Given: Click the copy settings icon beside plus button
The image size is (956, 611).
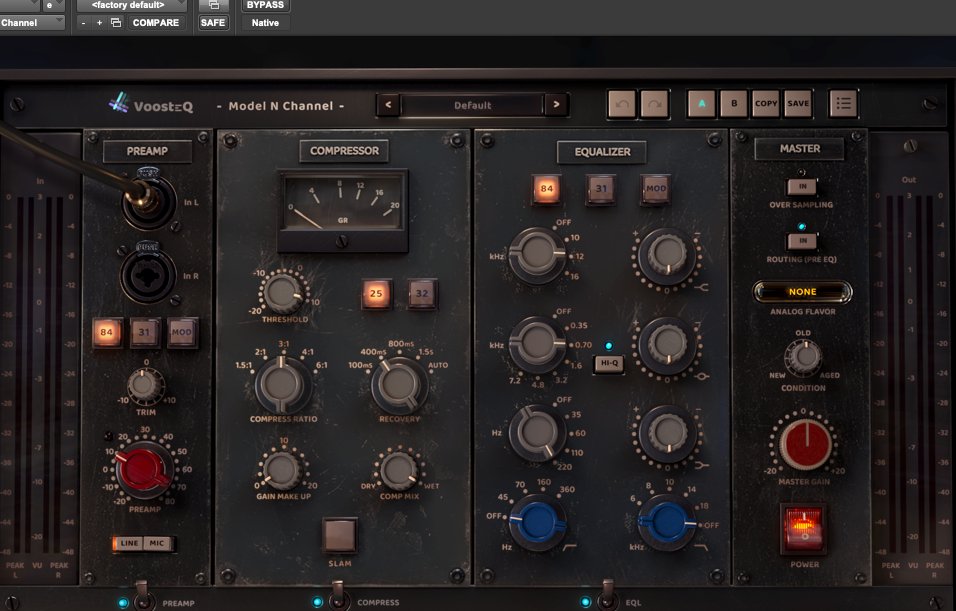Looking at the screenshot, I should click(116, 23).
